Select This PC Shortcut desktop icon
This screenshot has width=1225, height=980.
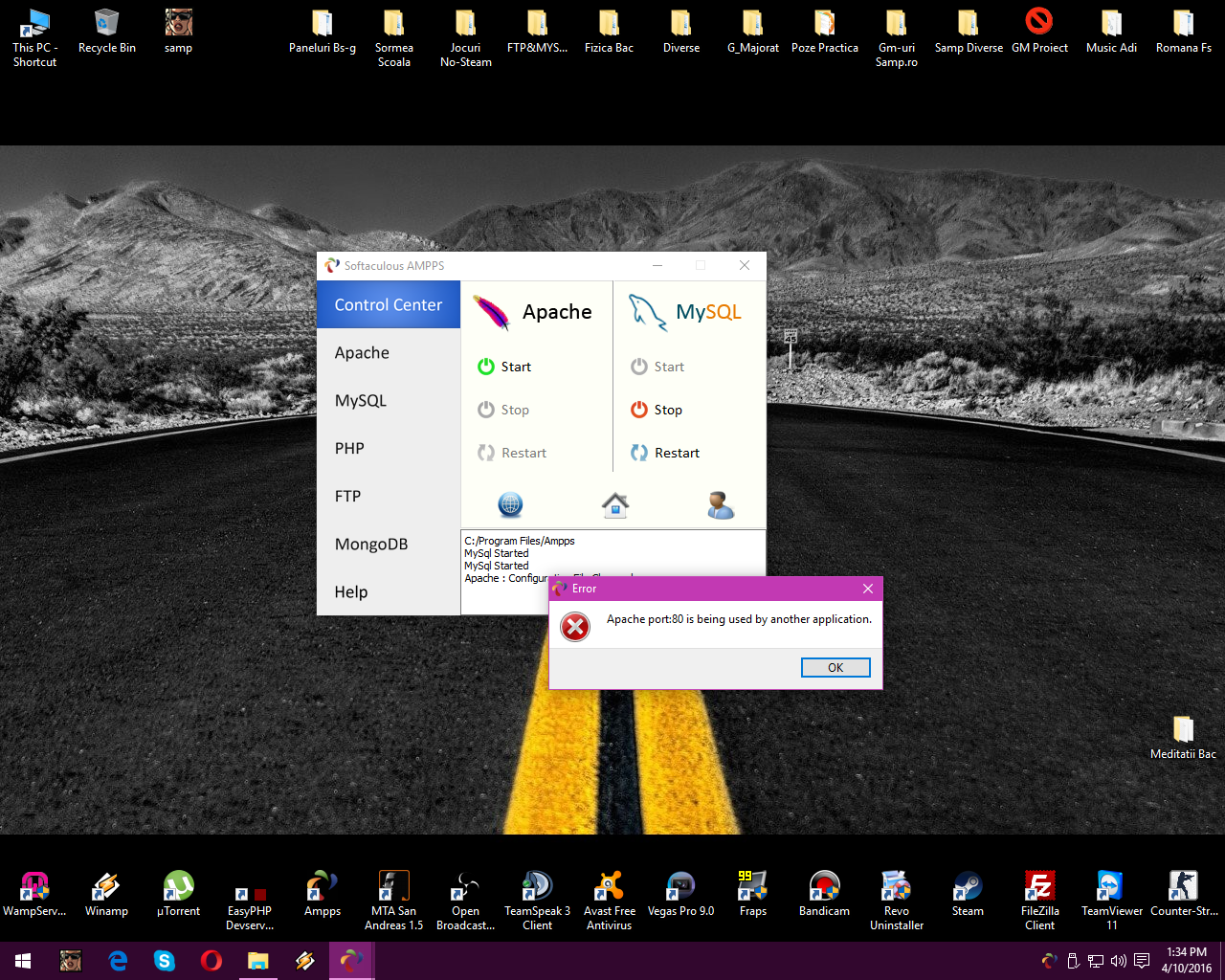tap(35, 38)
